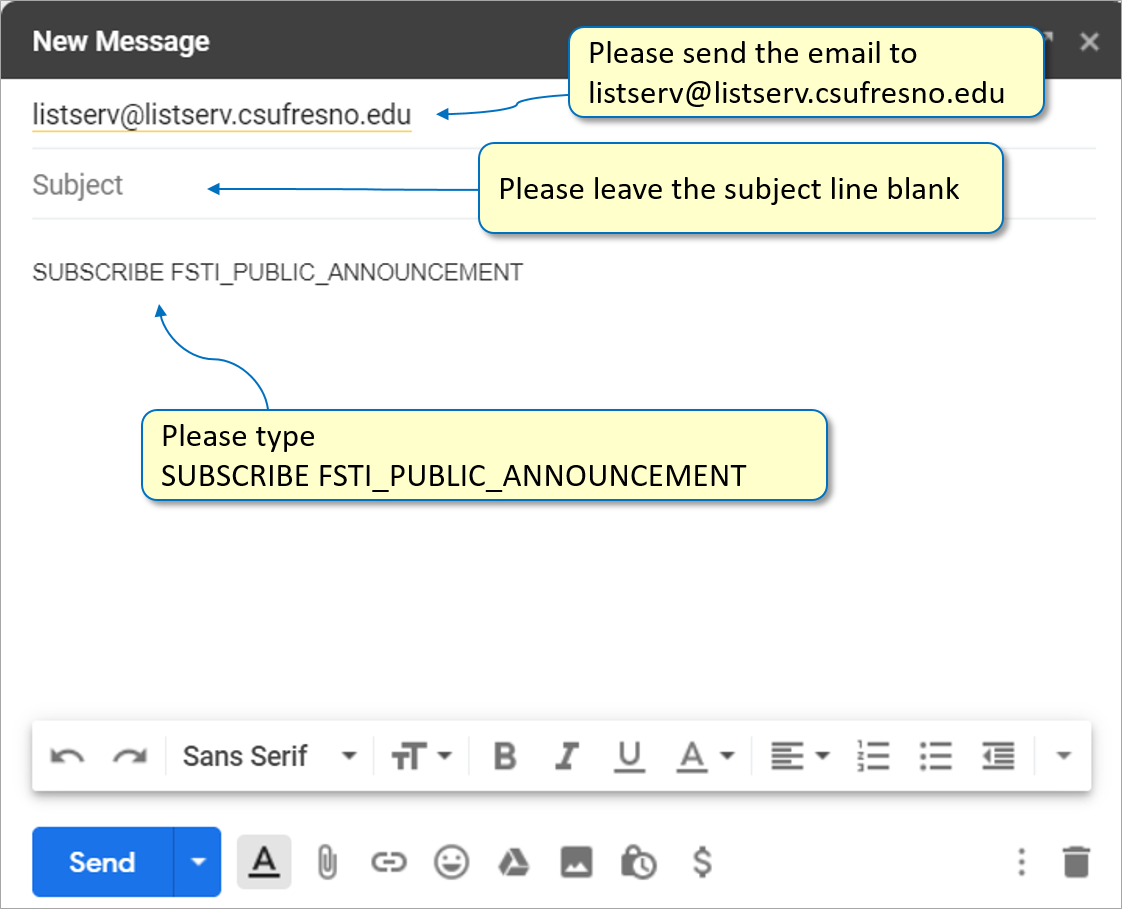This screenshot has width=1122, height=909.
Task: Open the Sans Serif font dropdown
Action: click(269, 756)
